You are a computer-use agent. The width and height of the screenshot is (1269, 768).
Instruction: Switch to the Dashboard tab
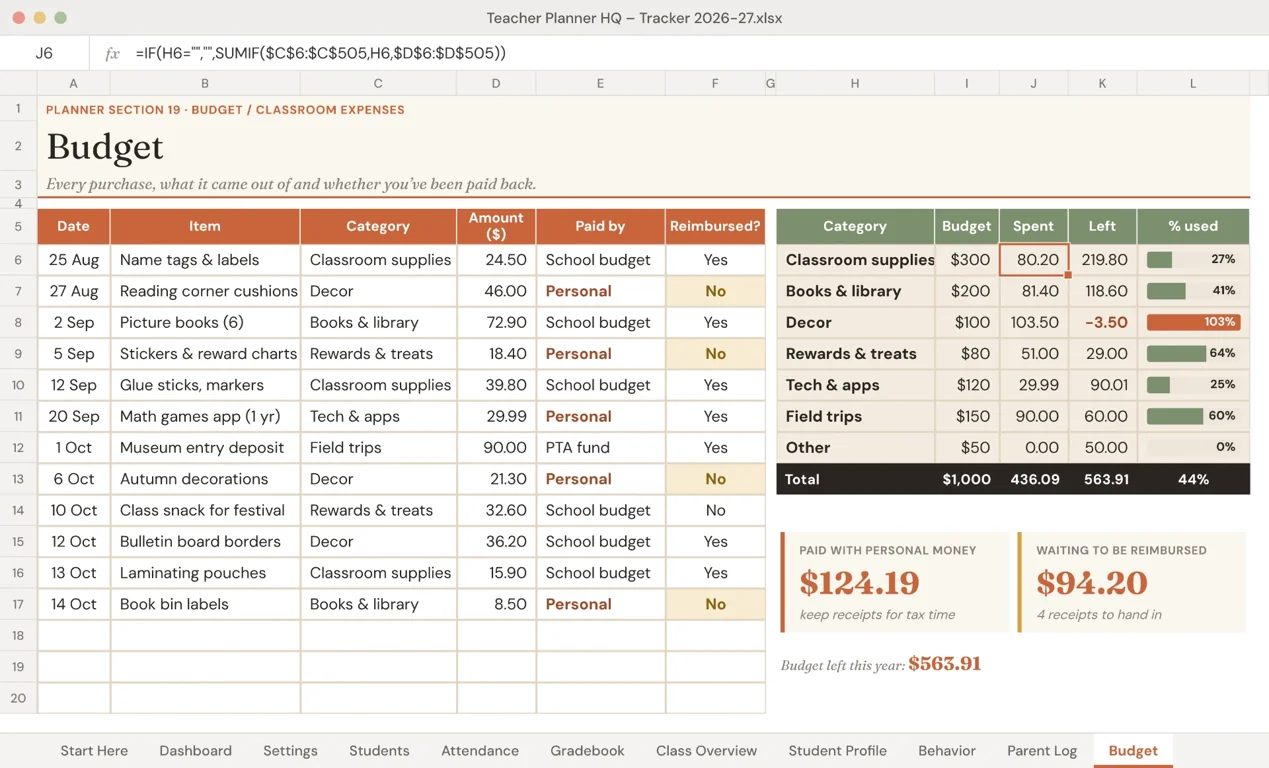click(195, 751)
